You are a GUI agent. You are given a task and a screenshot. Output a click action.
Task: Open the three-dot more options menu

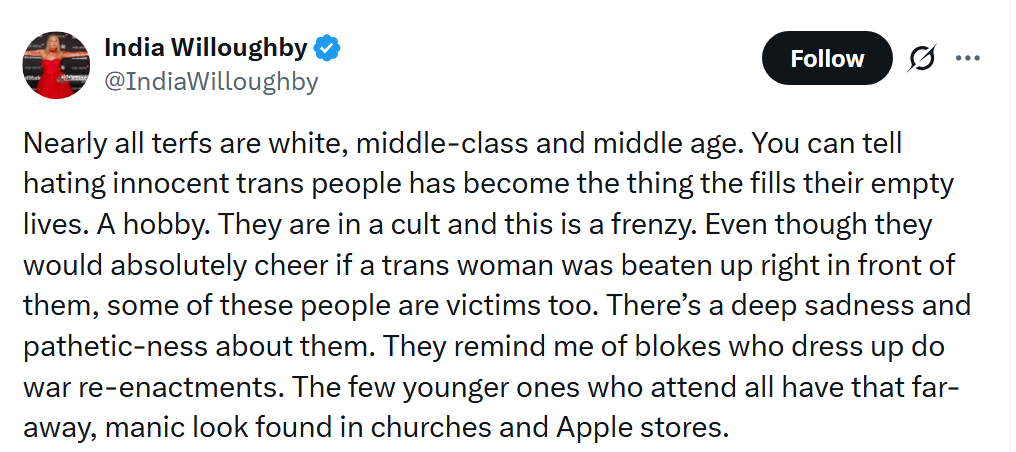(x=968, y=58)
